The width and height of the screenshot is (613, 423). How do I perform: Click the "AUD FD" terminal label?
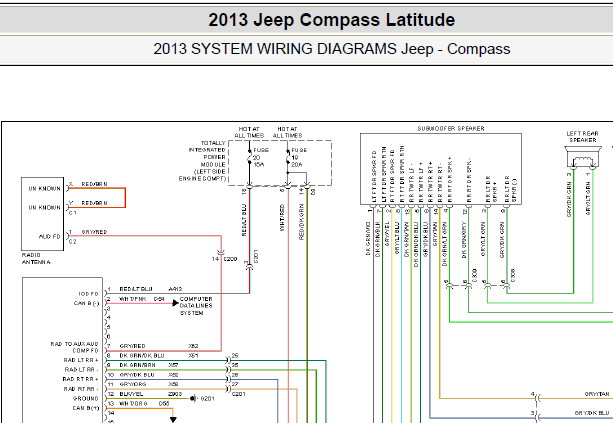pyautogui.click(x=50, y=237)
